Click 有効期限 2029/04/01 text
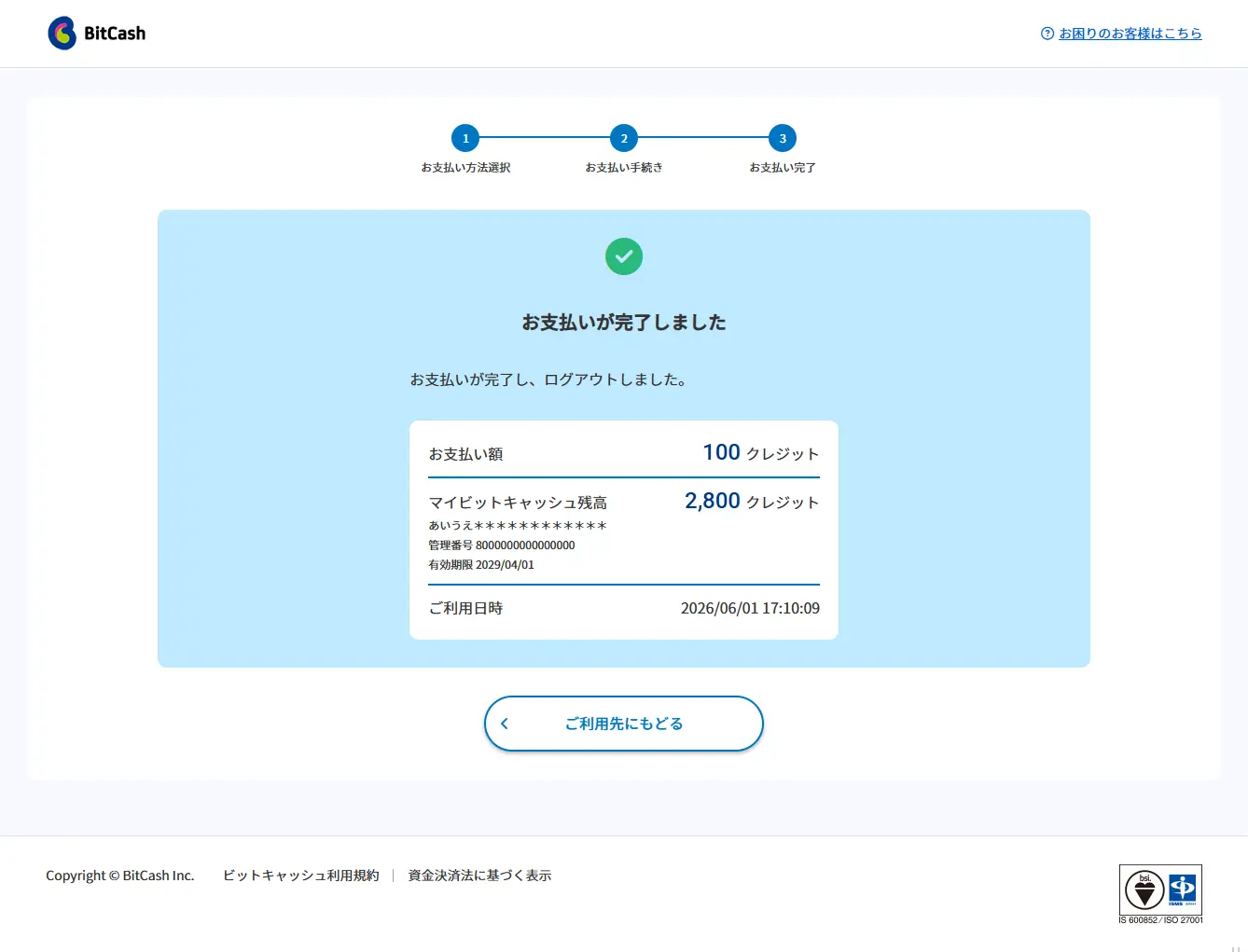Image resolution: width=1248 pixels, height=952 pixels. [481, 565]
